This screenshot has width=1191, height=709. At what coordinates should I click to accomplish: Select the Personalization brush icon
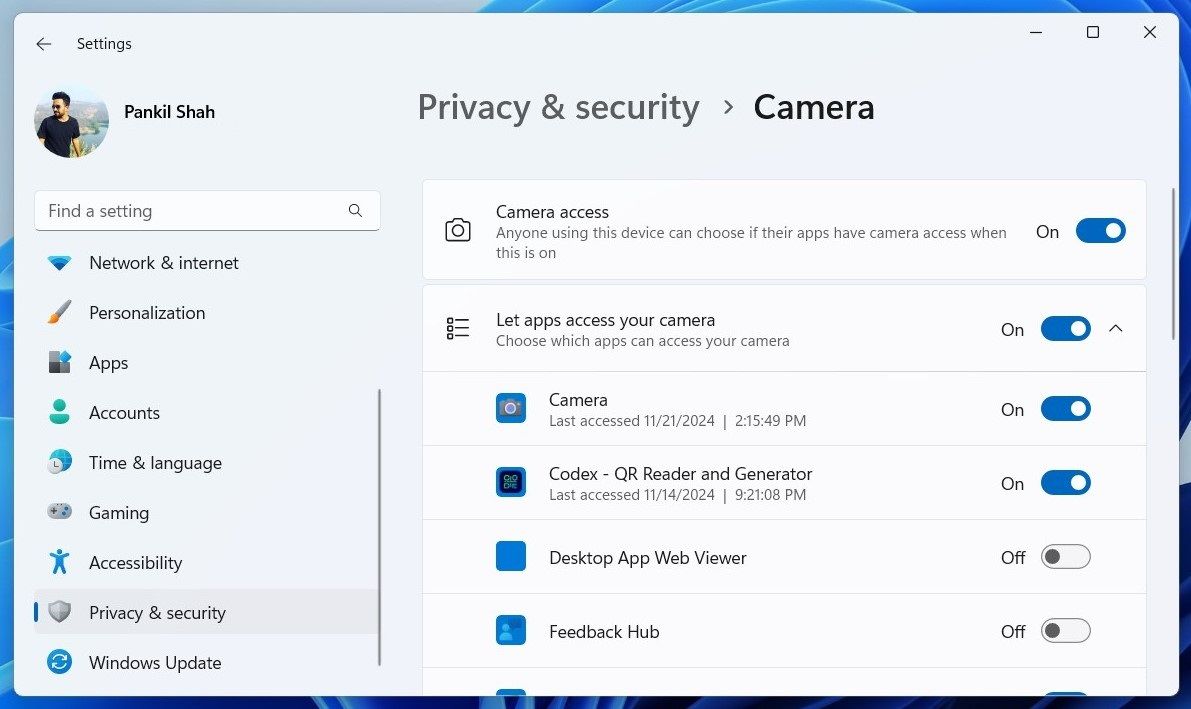coord(60,312)
